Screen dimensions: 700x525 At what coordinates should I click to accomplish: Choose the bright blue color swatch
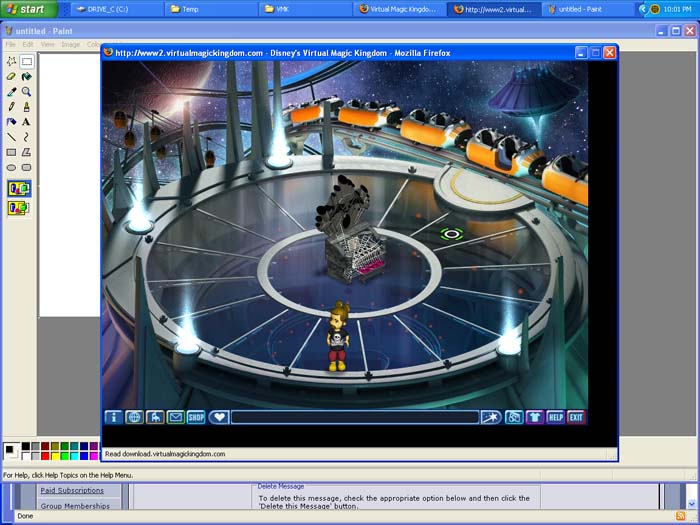84,456
